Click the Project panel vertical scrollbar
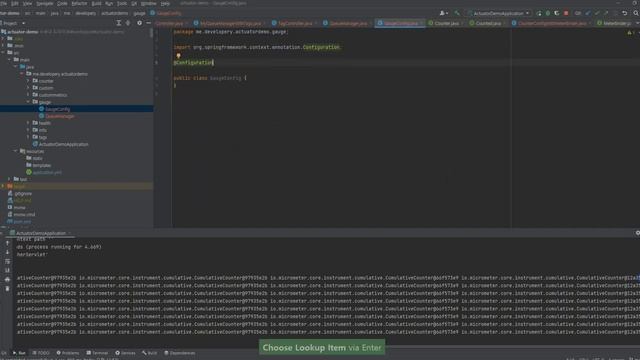 click(x=151, y=33)
